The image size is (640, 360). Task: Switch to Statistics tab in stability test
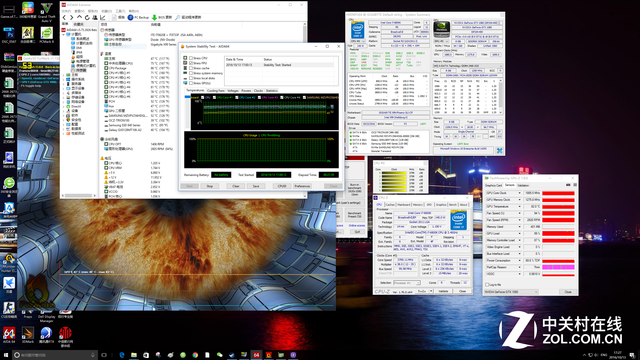[x=271, y=91]
